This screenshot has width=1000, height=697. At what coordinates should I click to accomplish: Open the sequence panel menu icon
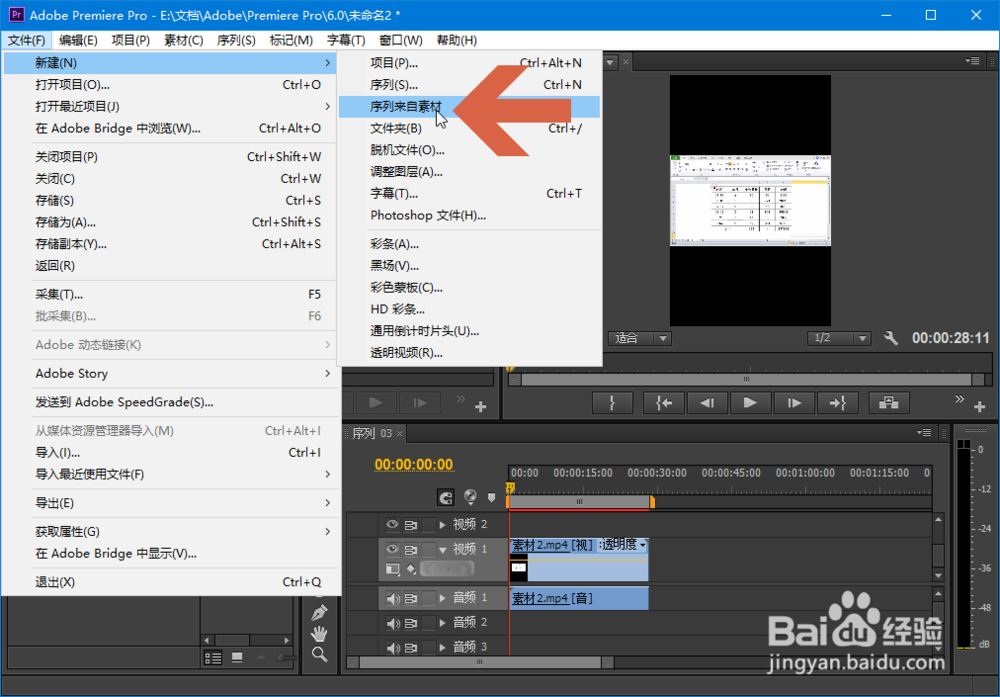(924, 432)
